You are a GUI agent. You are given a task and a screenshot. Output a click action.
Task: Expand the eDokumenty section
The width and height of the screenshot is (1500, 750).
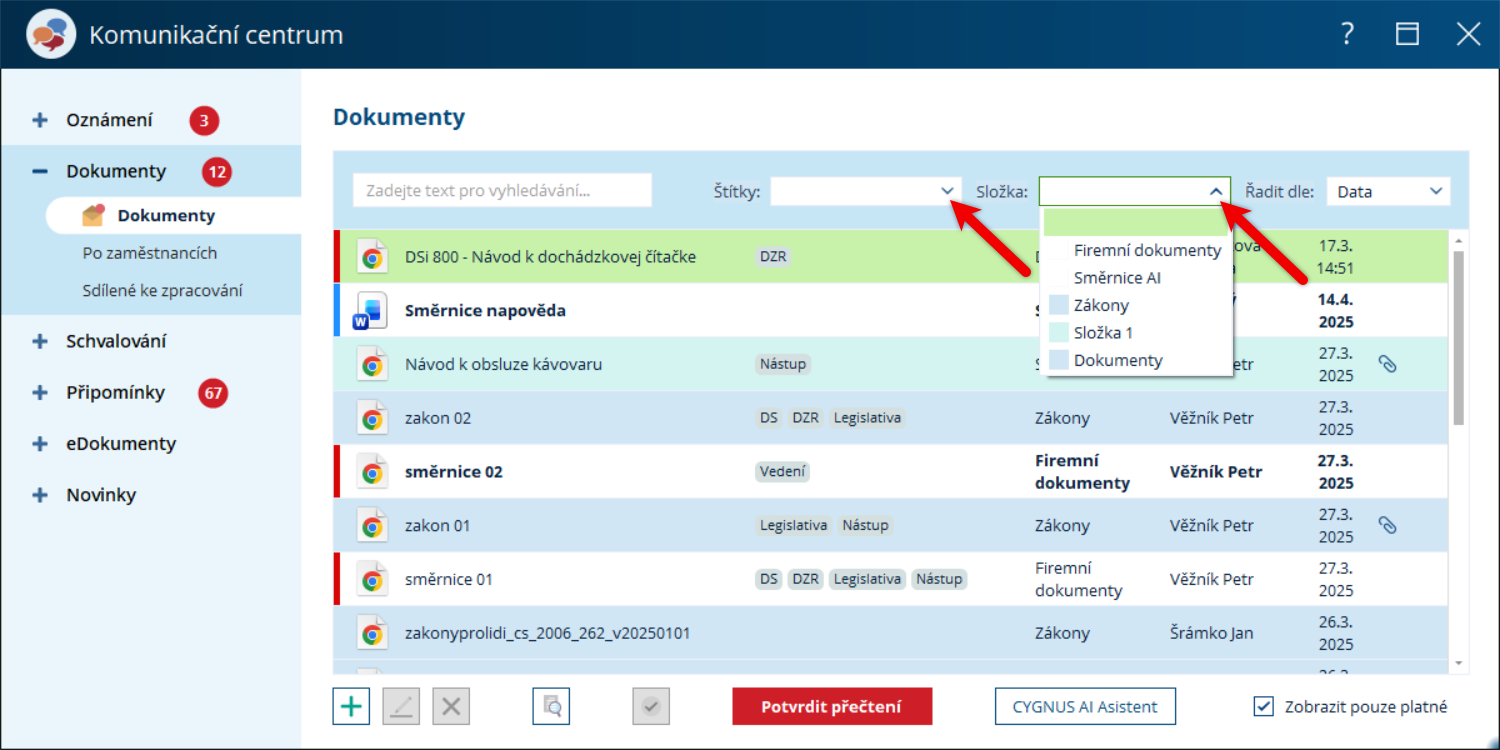(x=40, y=443)
